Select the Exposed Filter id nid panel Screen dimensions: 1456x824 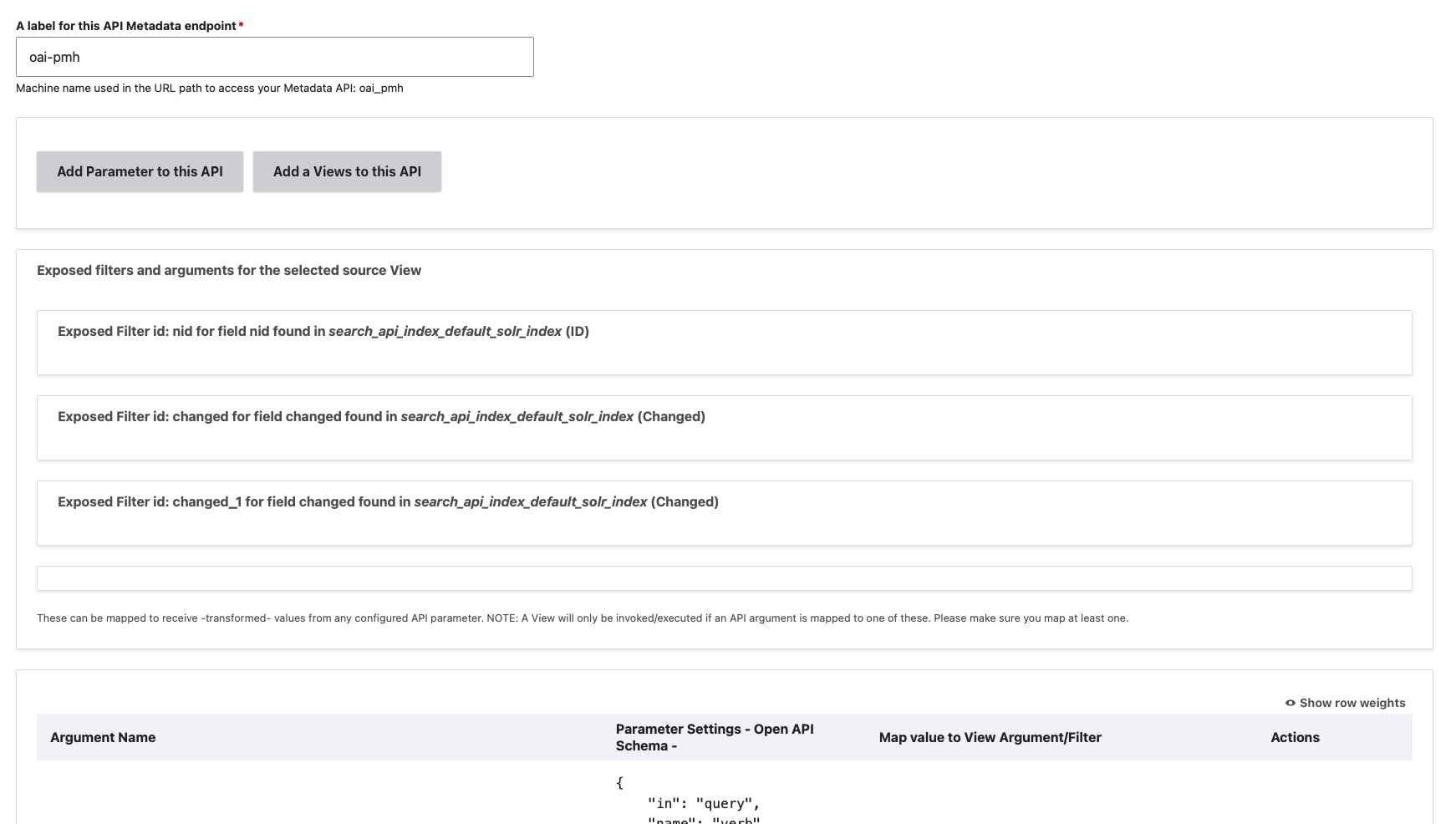pos(724,342)
